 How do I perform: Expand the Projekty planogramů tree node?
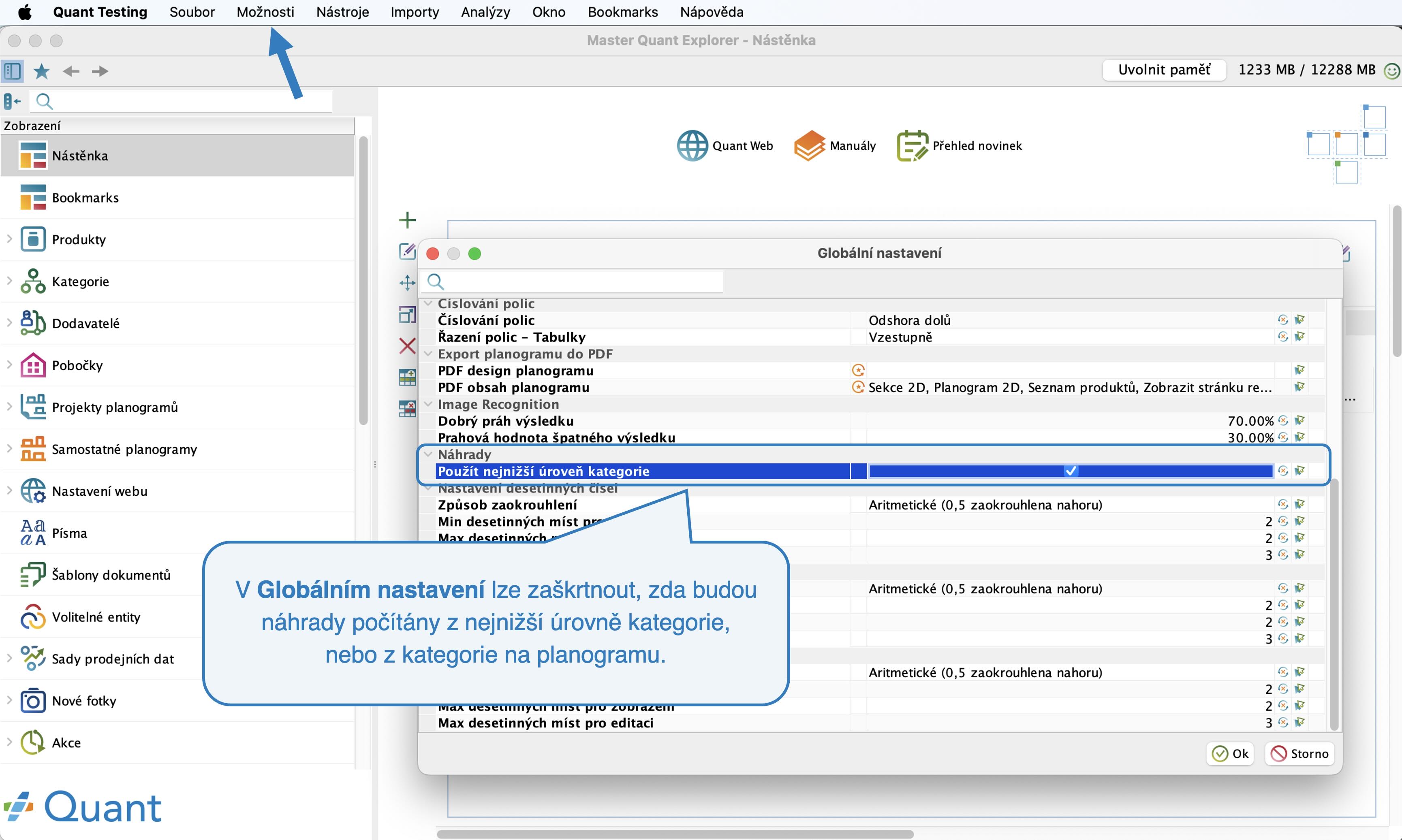(x=9, y=406)
